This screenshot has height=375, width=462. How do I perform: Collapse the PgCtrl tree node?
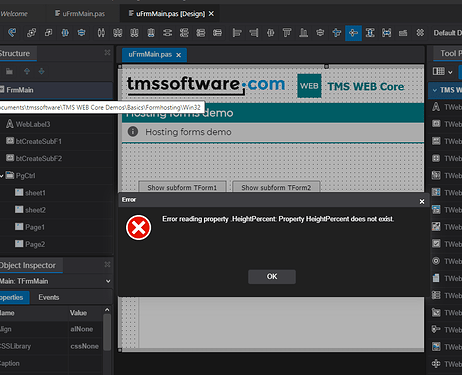(2, 176)
